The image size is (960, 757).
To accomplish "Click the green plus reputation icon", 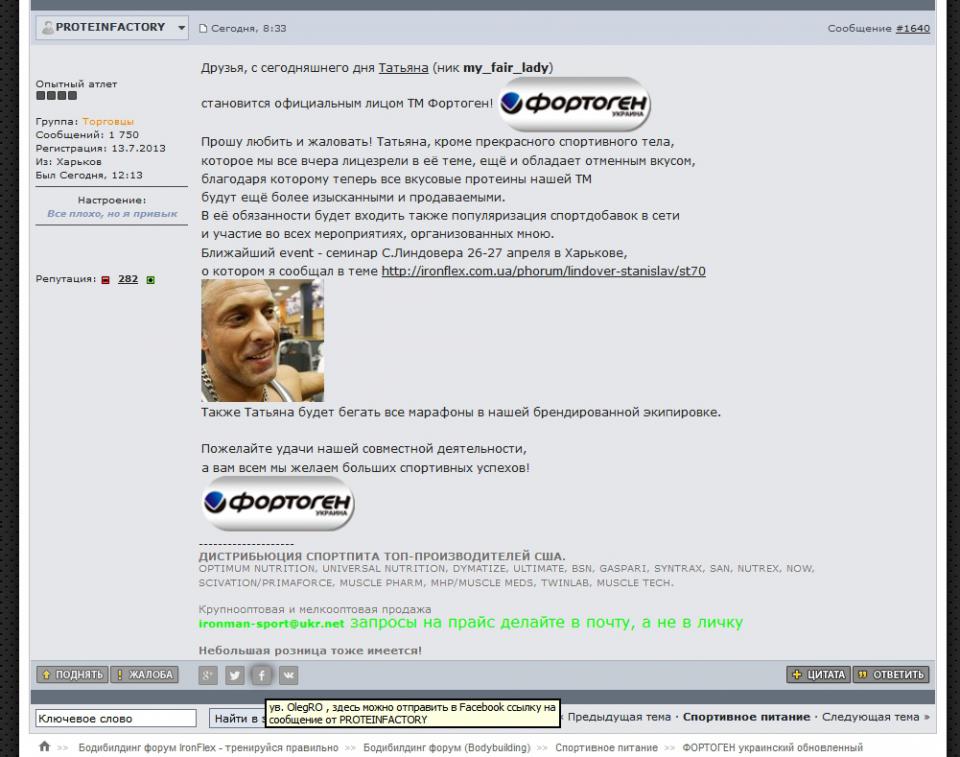I will [151, 280].
